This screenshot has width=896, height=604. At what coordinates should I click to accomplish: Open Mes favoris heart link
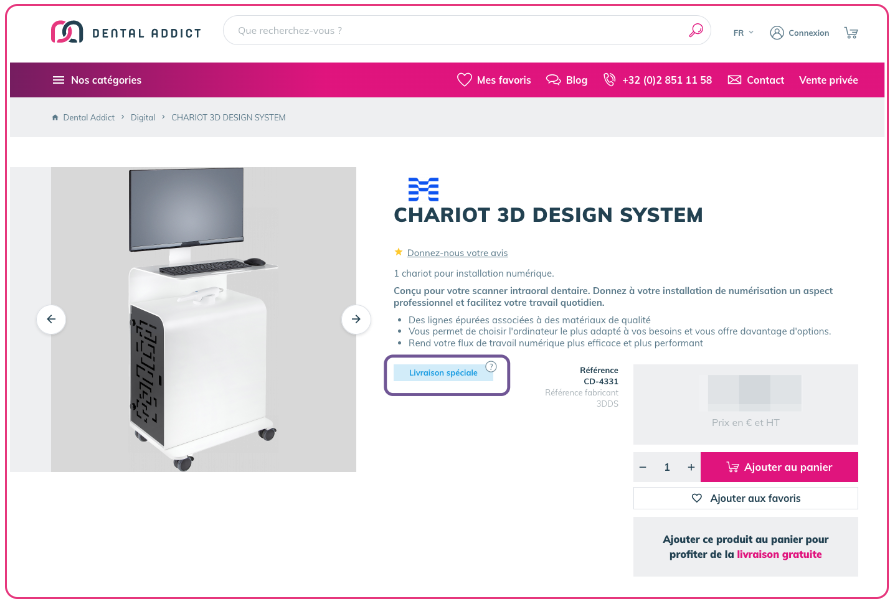coord(494,80)
